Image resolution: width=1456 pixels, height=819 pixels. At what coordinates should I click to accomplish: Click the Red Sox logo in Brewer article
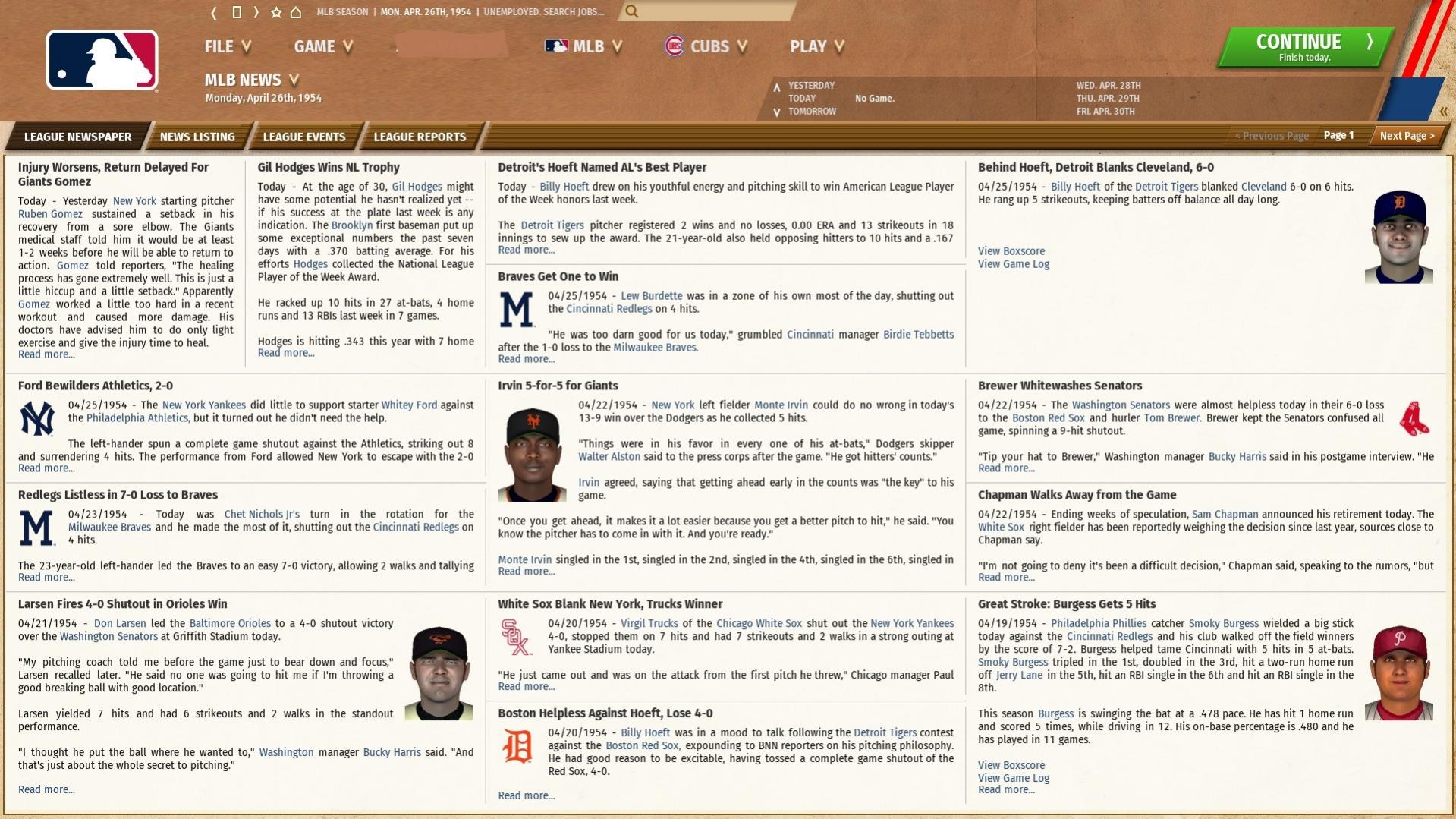[1414, 418]
